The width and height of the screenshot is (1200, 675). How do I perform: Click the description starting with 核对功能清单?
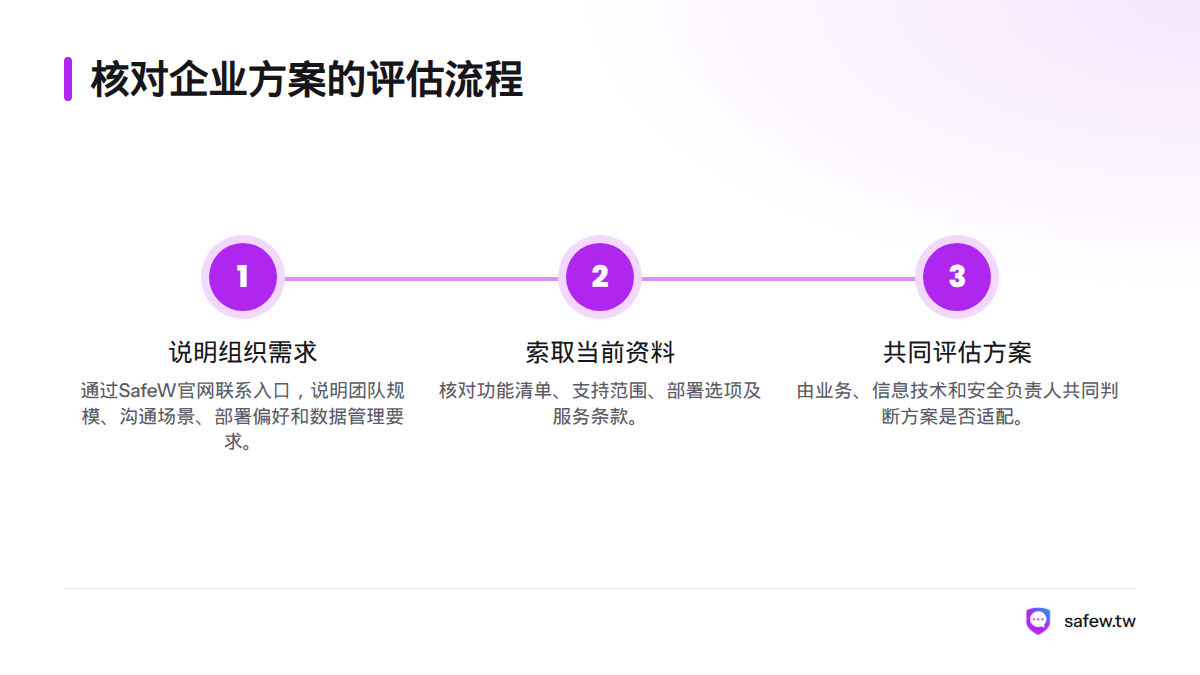(600, 404)
